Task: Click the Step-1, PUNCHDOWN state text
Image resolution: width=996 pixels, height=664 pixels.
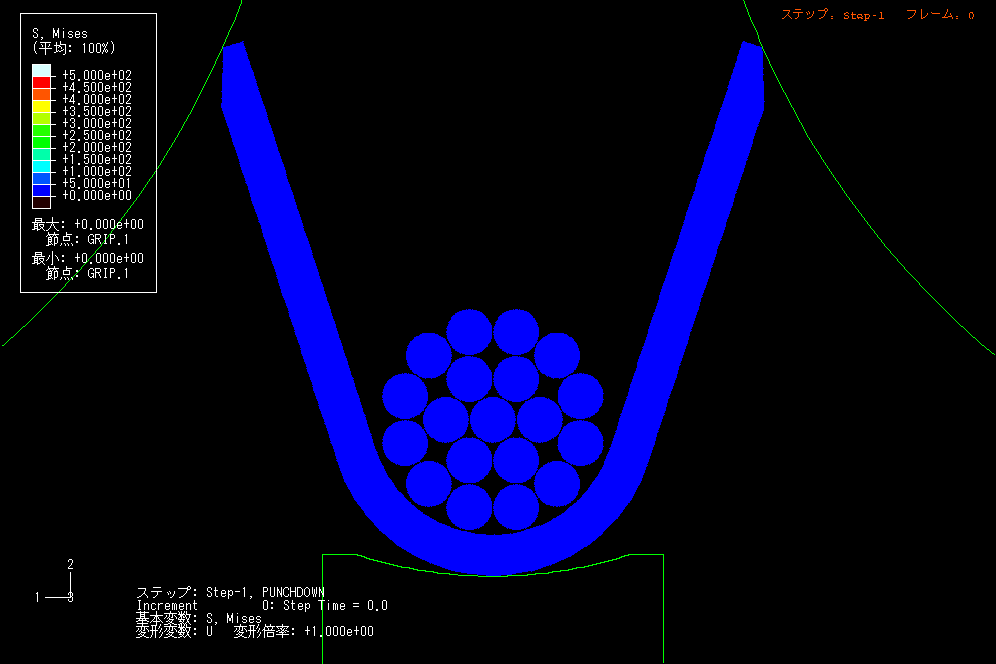Action: coord(230,592)
